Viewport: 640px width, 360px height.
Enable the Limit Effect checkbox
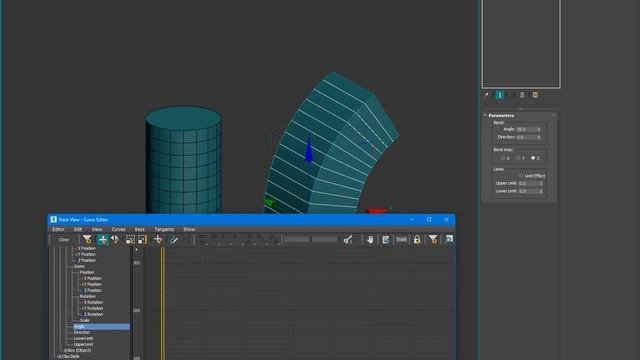[521, 176]
